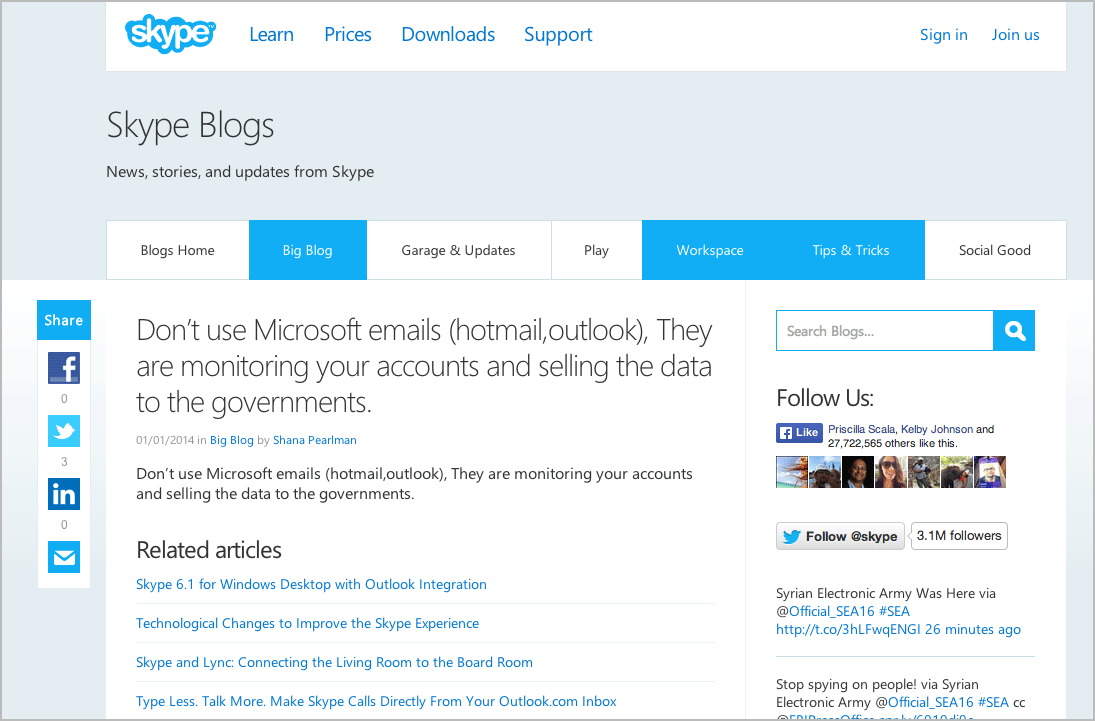Open Type Less. Talk More article
Viewport: 1095px width, 721px height.
click(x=376, y=701)
